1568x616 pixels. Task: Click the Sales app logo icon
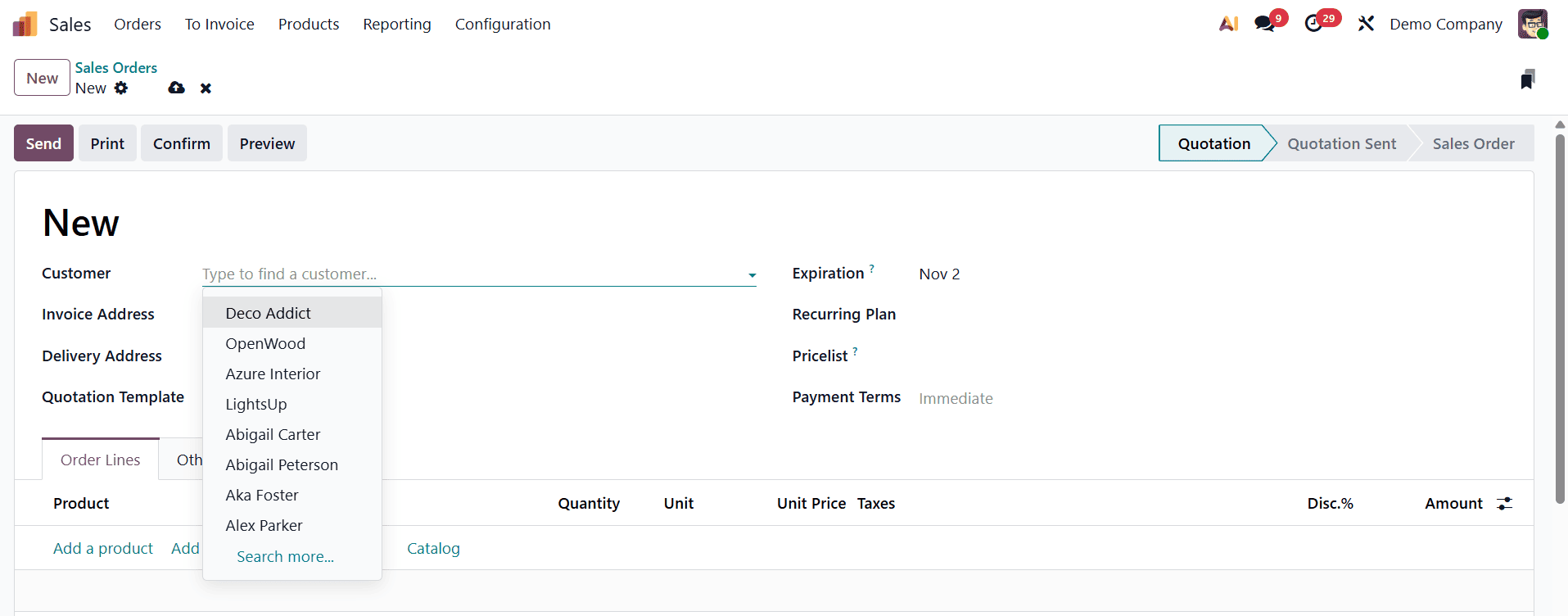[25, 25]
